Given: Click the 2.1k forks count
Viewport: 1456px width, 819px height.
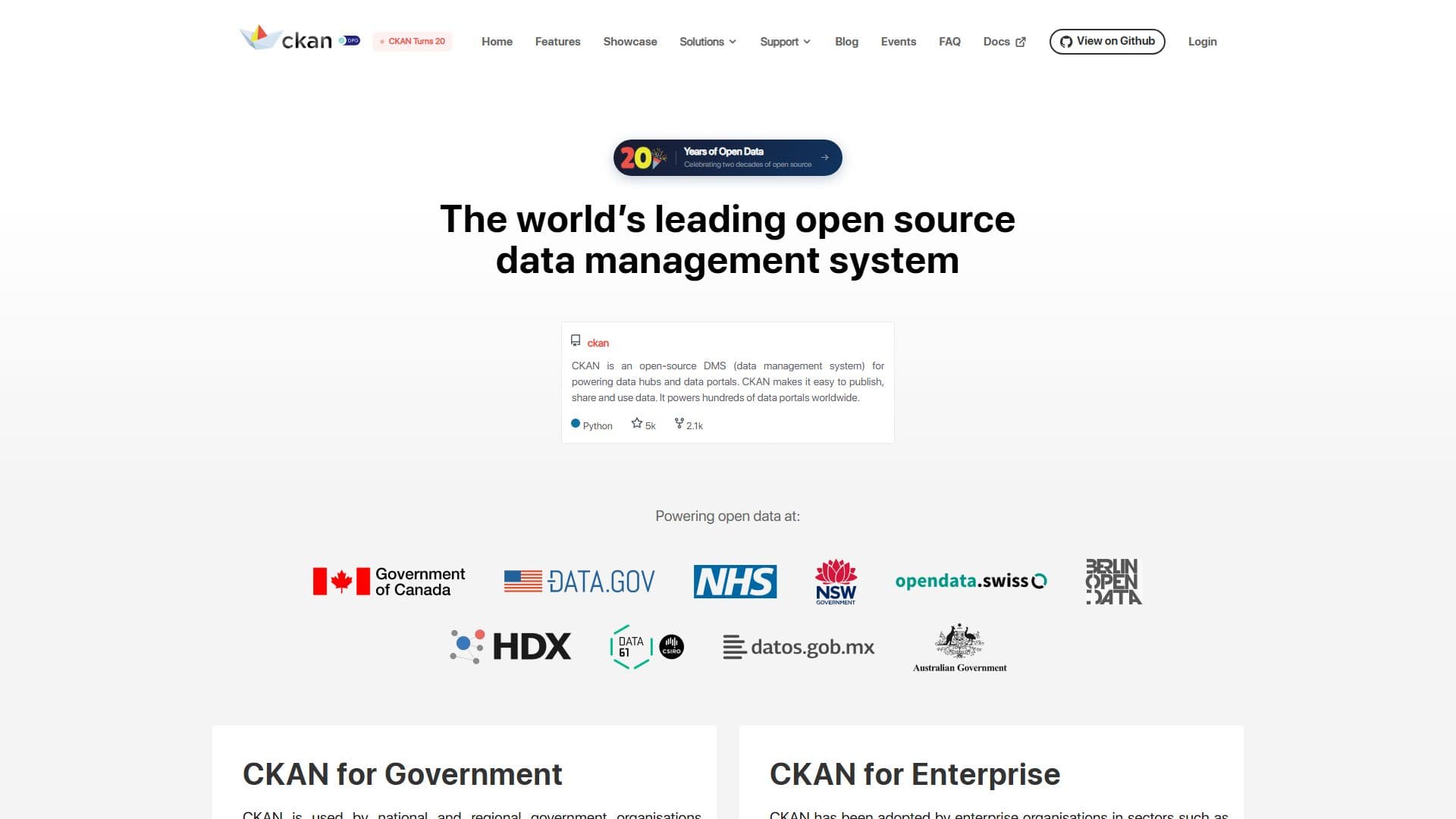Looking at the screenshot, I should tap(695, 425).
